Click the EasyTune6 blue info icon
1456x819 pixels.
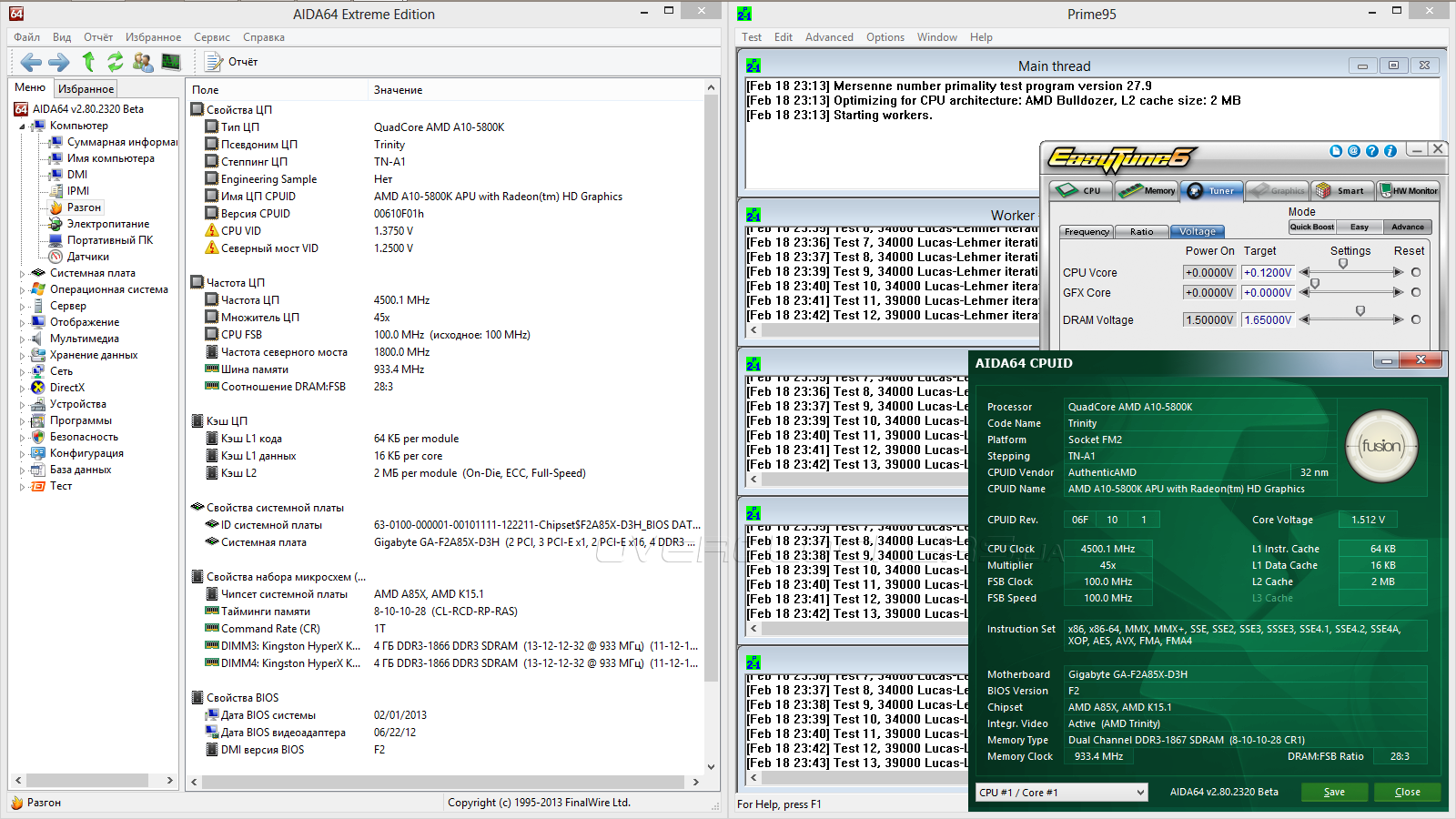pyautogui.click(x=1390, y=151)
